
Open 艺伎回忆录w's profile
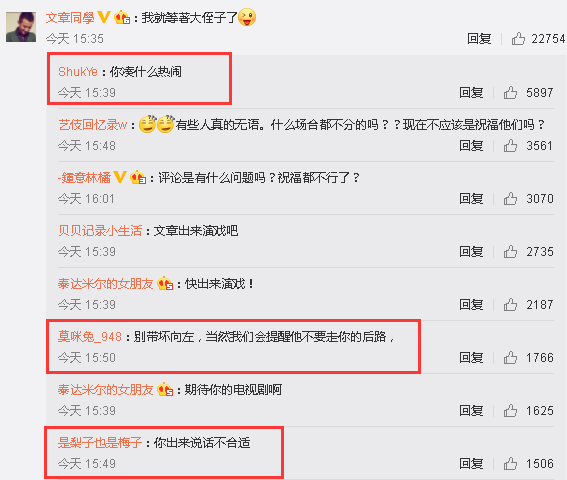[93, 125]
